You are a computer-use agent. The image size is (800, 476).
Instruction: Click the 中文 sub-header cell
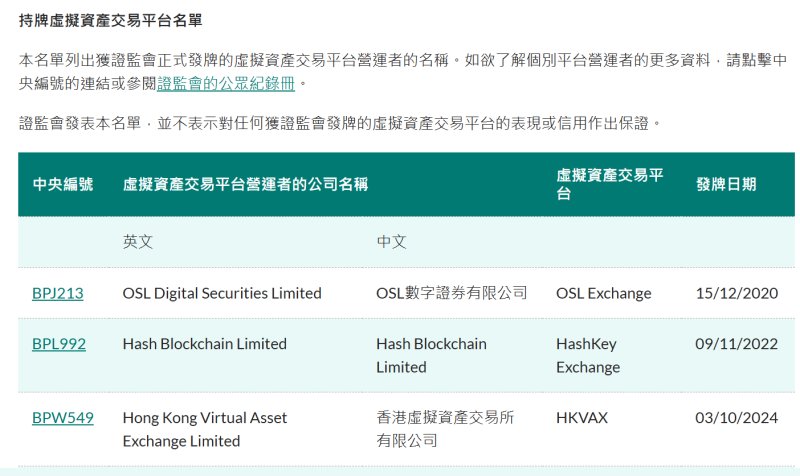tap(391, 241)
